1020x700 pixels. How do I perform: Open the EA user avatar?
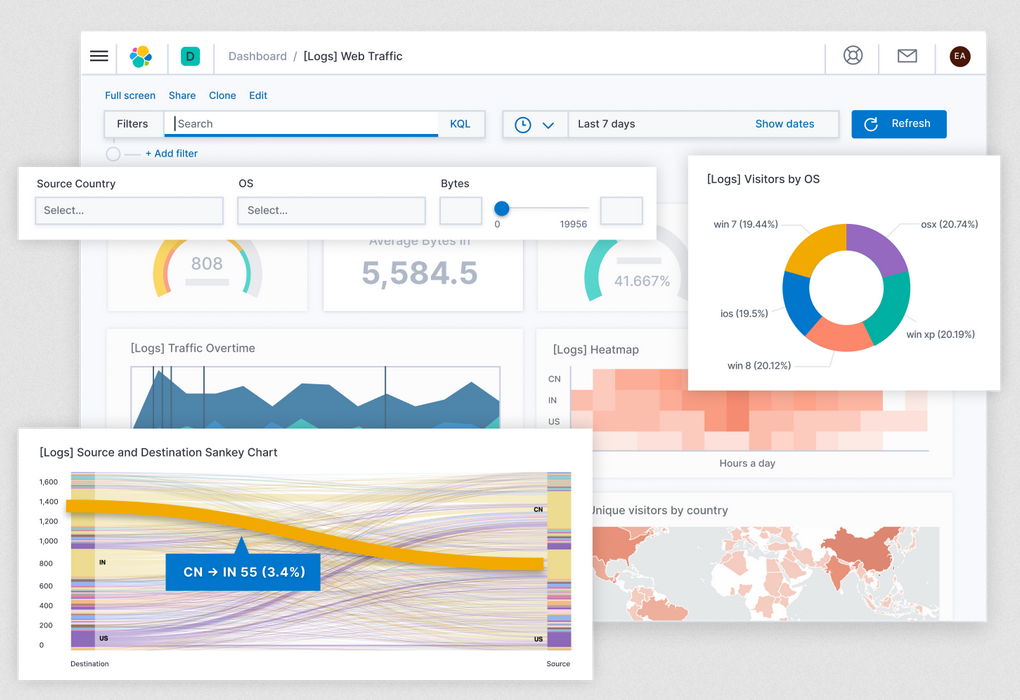pos(960,57)
